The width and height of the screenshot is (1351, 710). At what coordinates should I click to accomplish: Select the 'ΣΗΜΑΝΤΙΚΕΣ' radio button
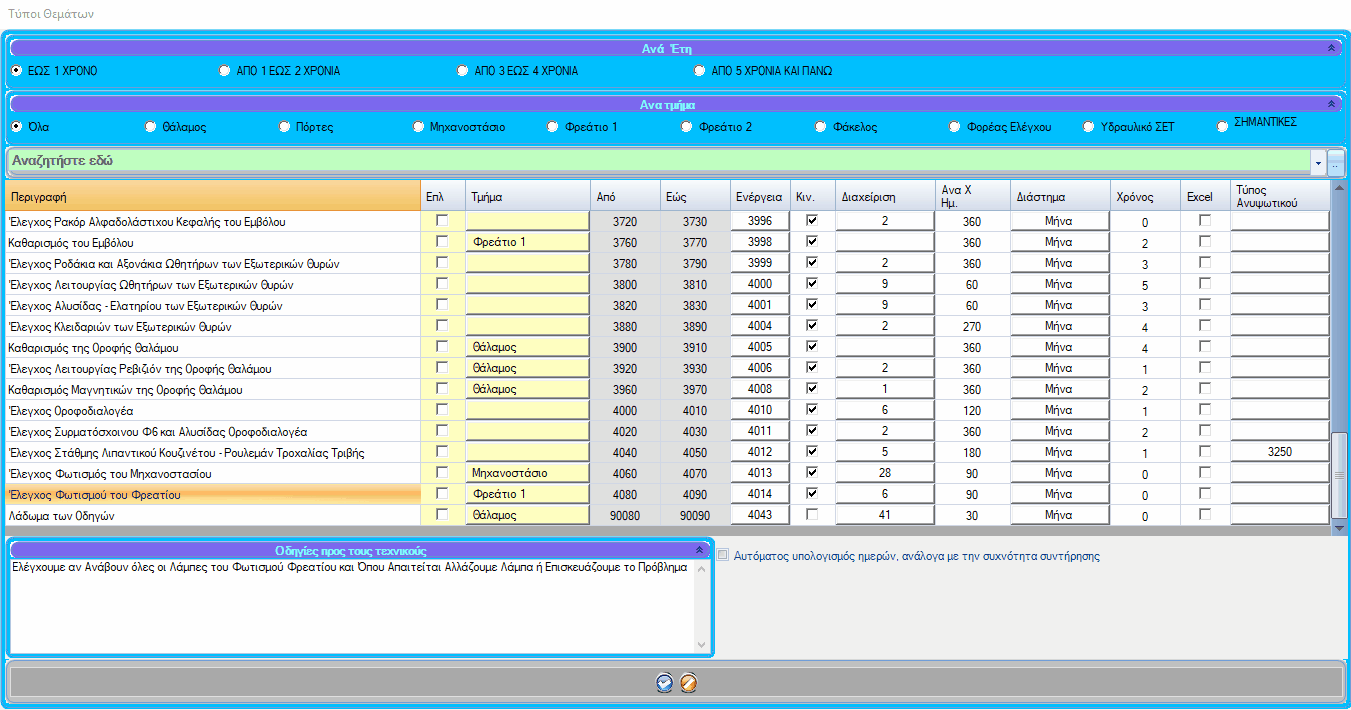click(x=1222, y=126)
